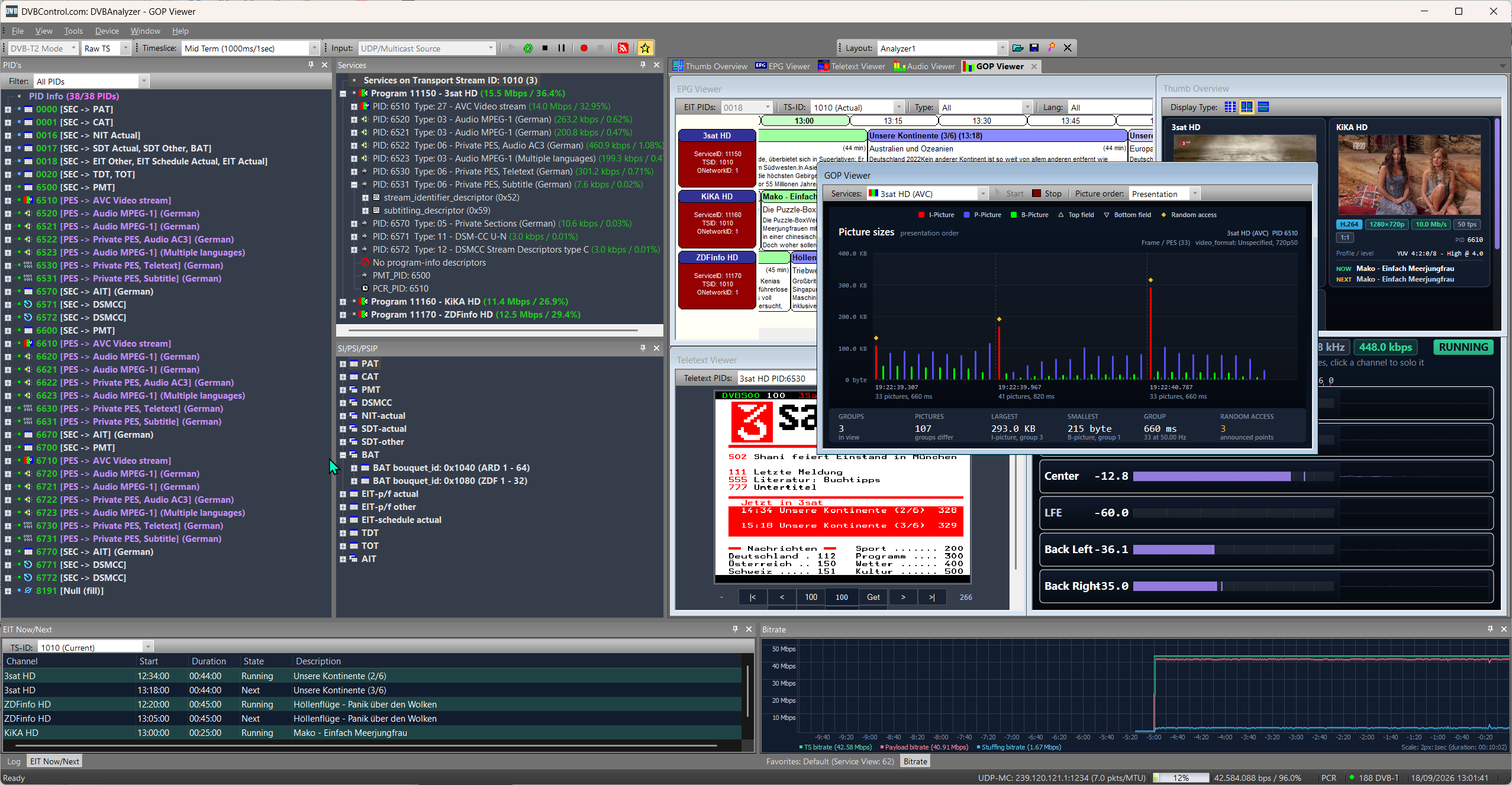Click the Get button in Teletext Viewer
Screen dimensions: 1512x785
[873, 597]
